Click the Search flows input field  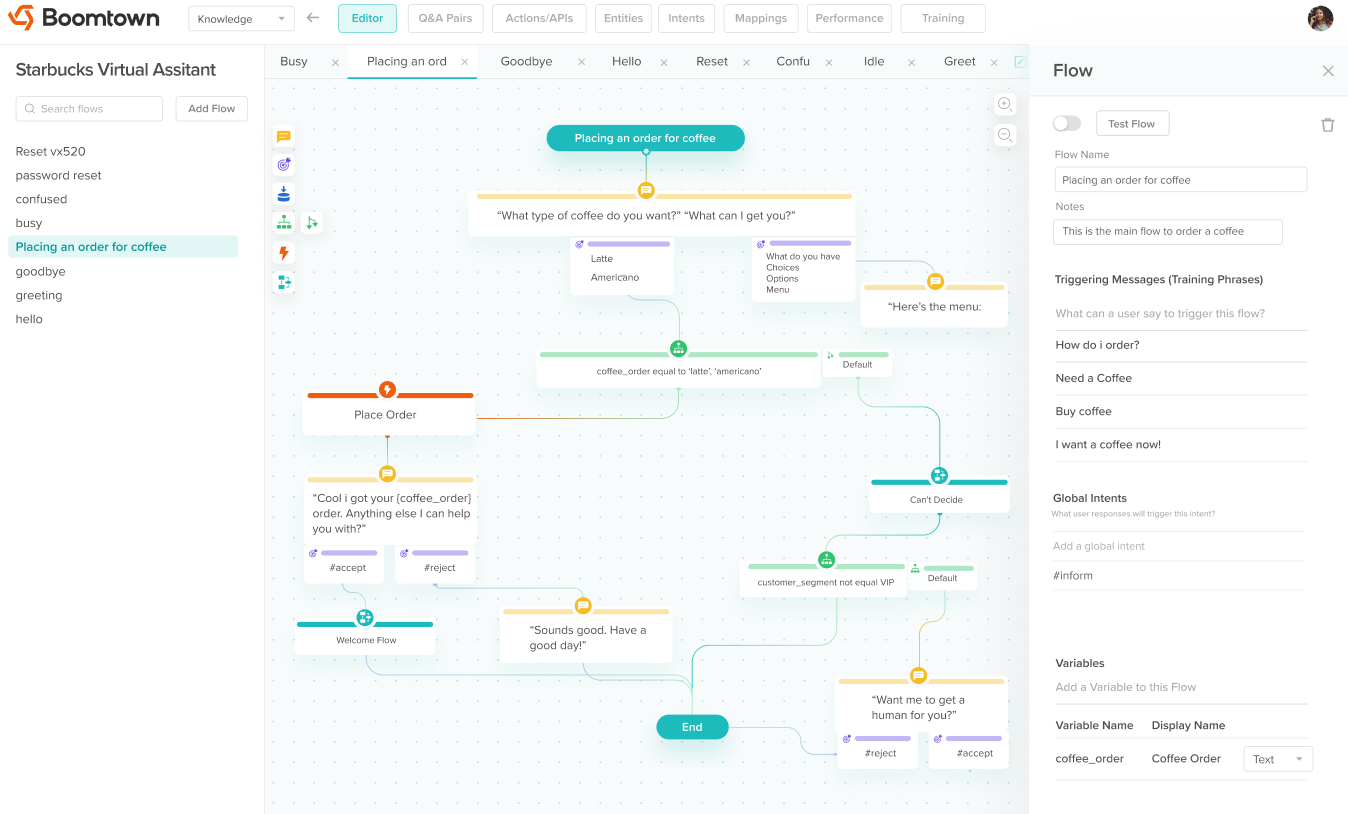pyautogui.click(x=89, y=109)
